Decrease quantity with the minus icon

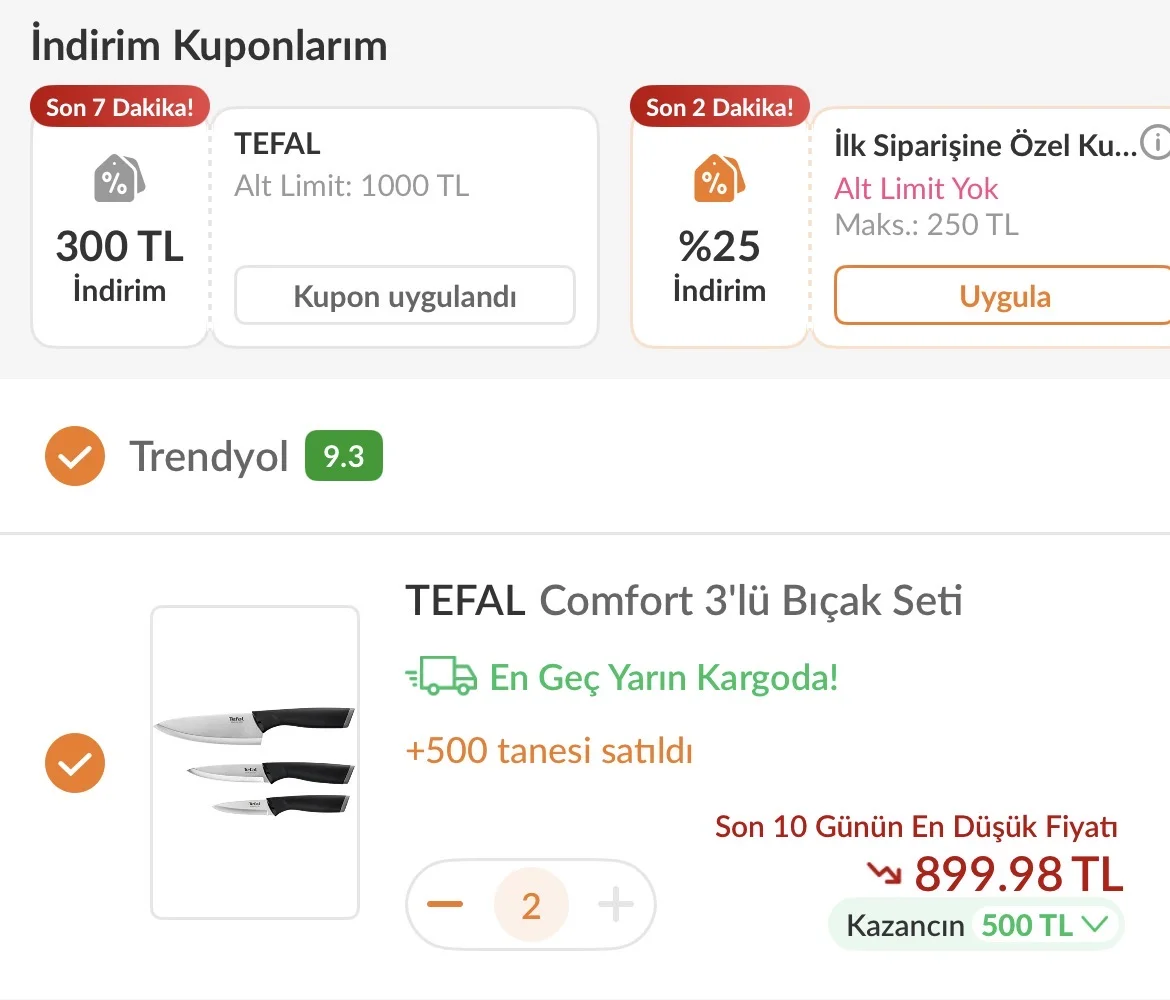[x=445, y=904]
